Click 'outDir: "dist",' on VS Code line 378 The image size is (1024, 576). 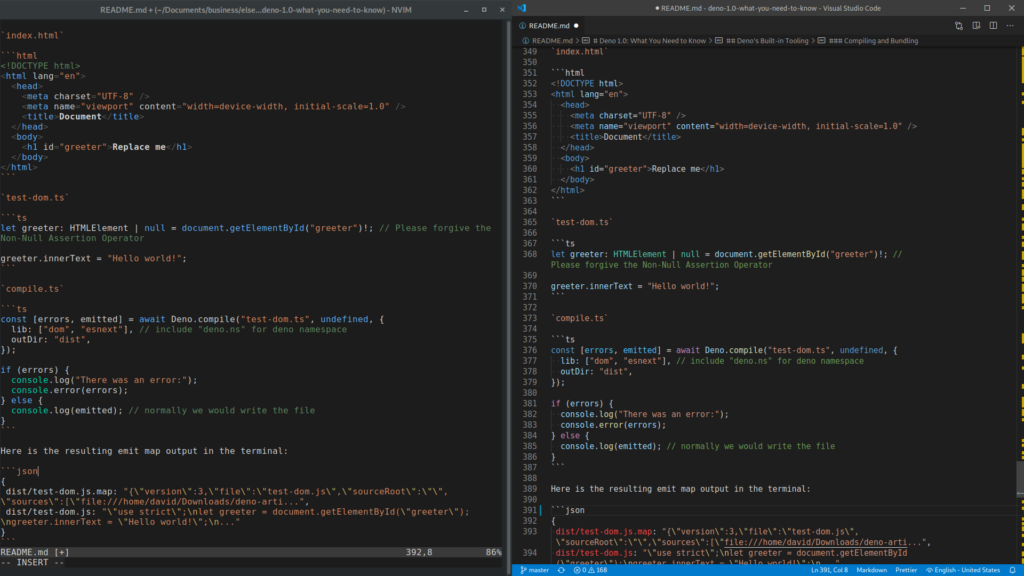[x=596, y=372]
